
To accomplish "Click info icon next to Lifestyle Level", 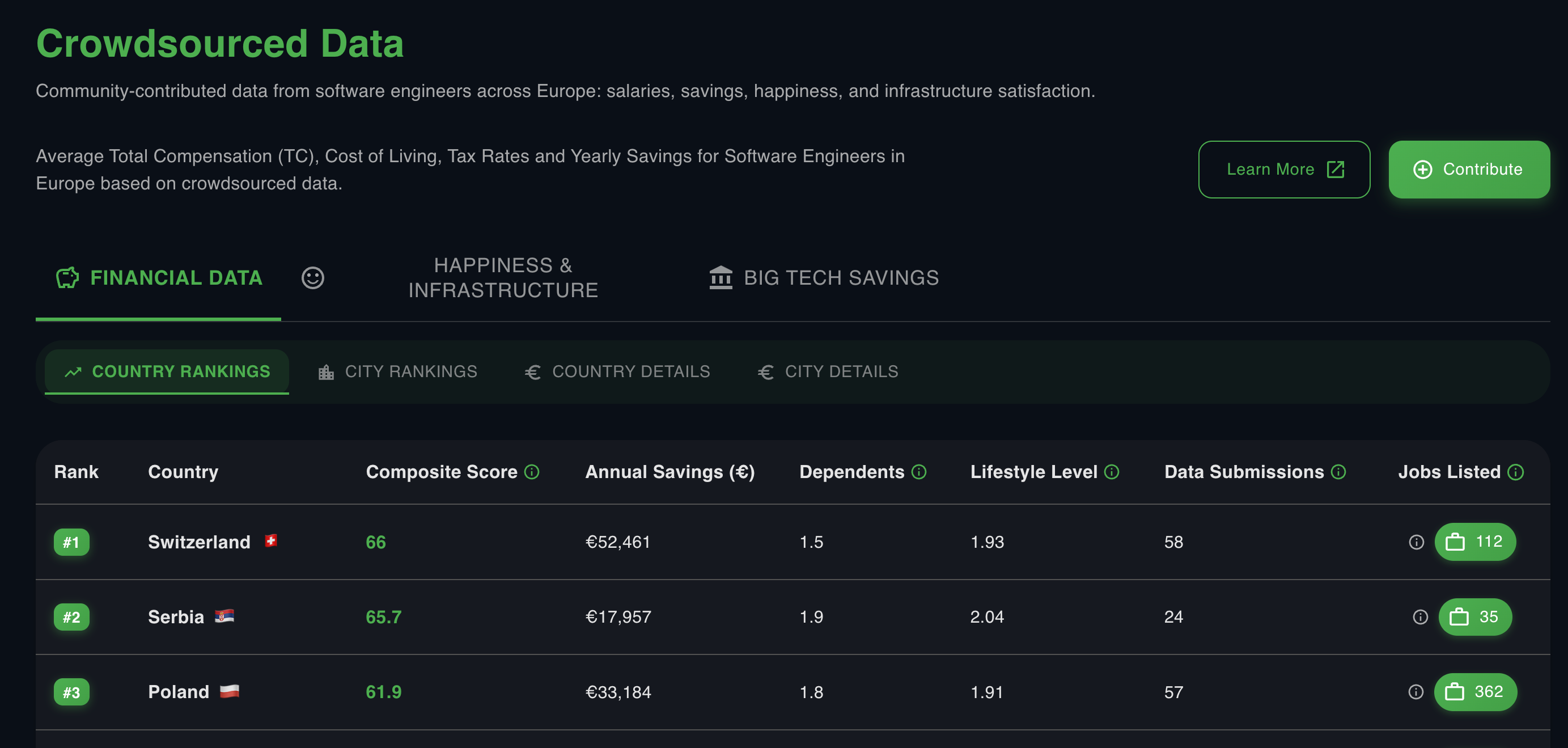I will [x=1112, y=472].
